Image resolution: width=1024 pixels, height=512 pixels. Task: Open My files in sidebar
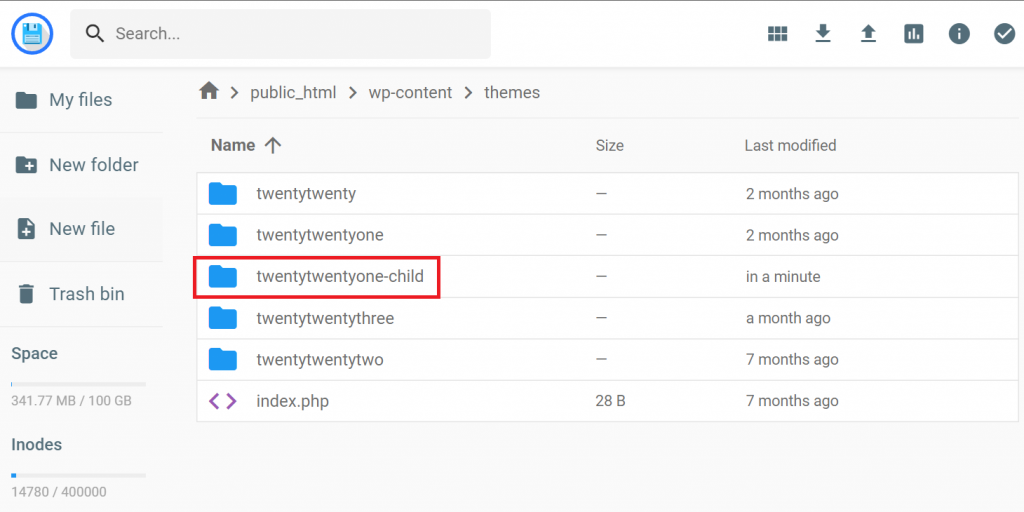[80, 100]
